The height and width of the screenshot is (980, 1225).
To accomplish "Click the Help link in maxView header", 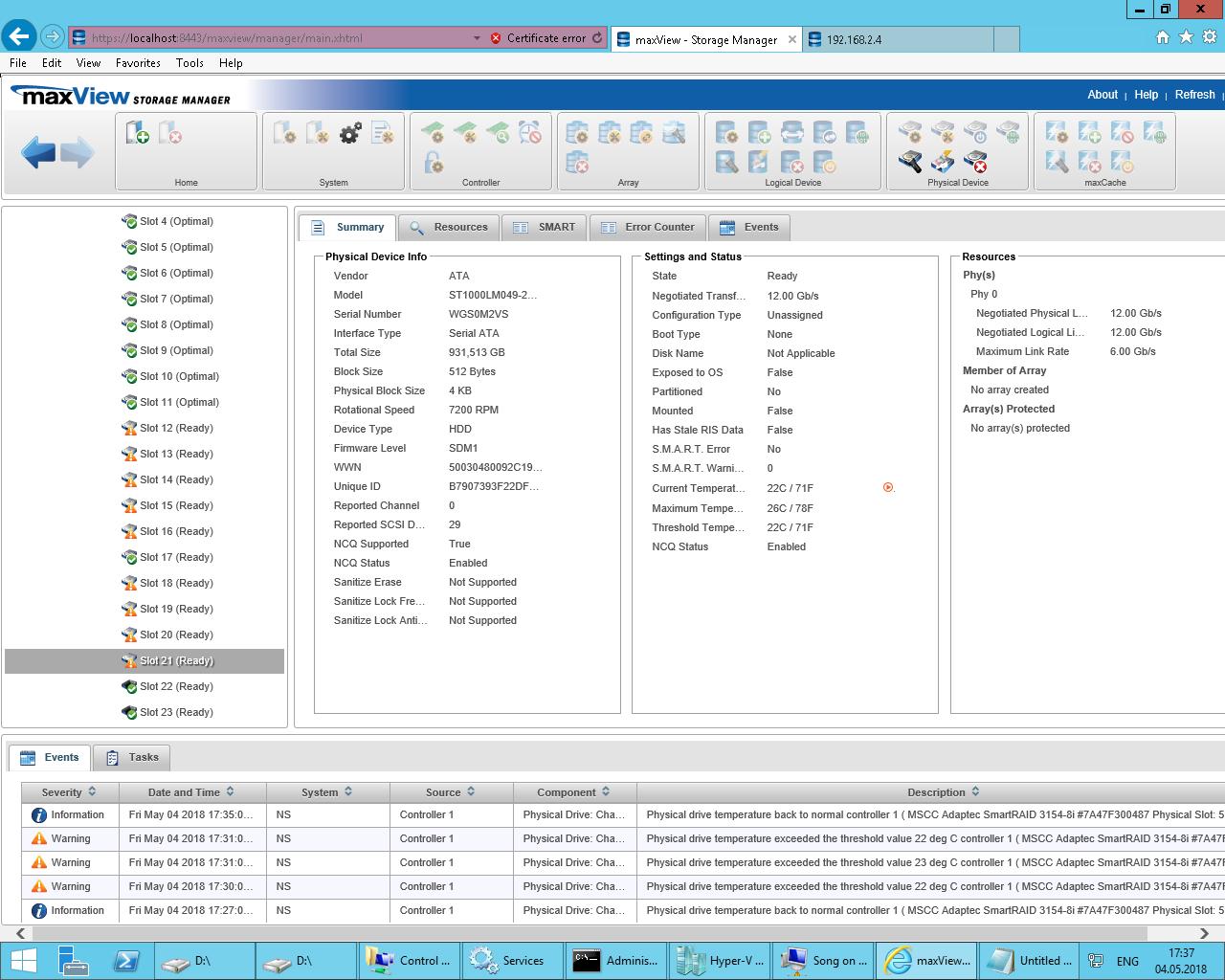I will pyautogui.click(x=1146, y=95).
